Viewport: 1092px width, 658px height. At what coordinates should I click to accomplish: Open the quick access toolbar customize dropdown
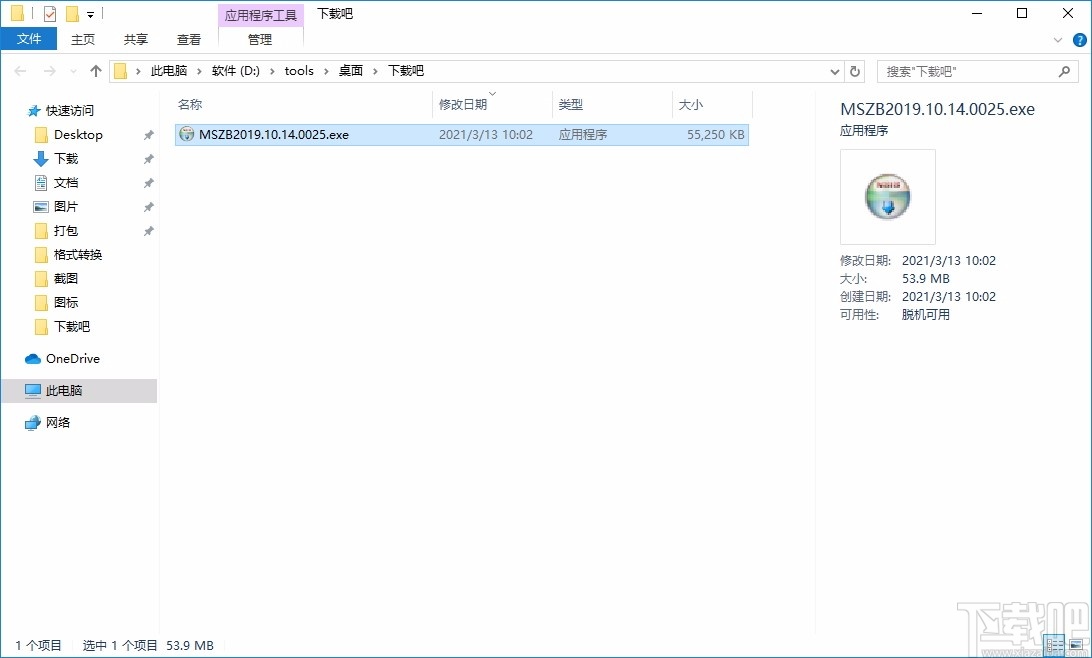pyautogui.click(x=91, y=15)
